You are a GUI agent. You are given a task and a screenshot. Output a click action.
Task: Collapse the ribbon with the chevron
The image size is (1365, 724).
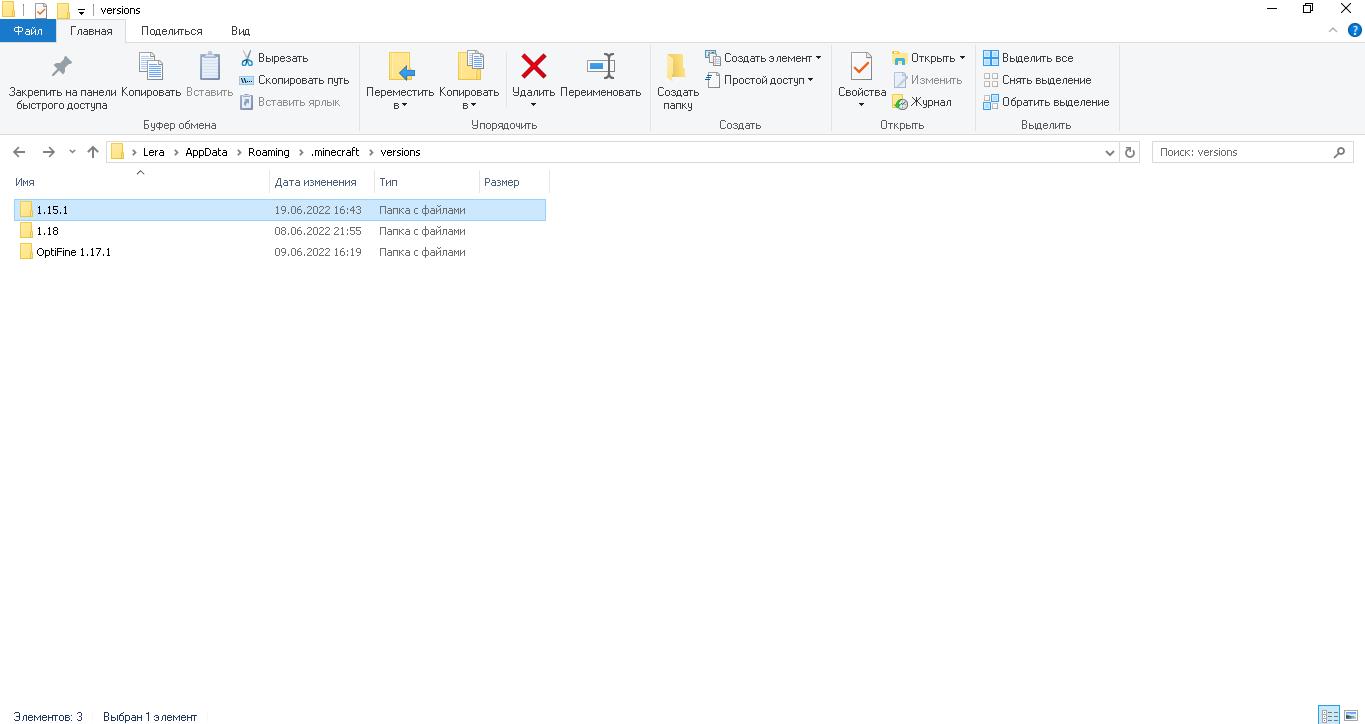coord(1333,31)
